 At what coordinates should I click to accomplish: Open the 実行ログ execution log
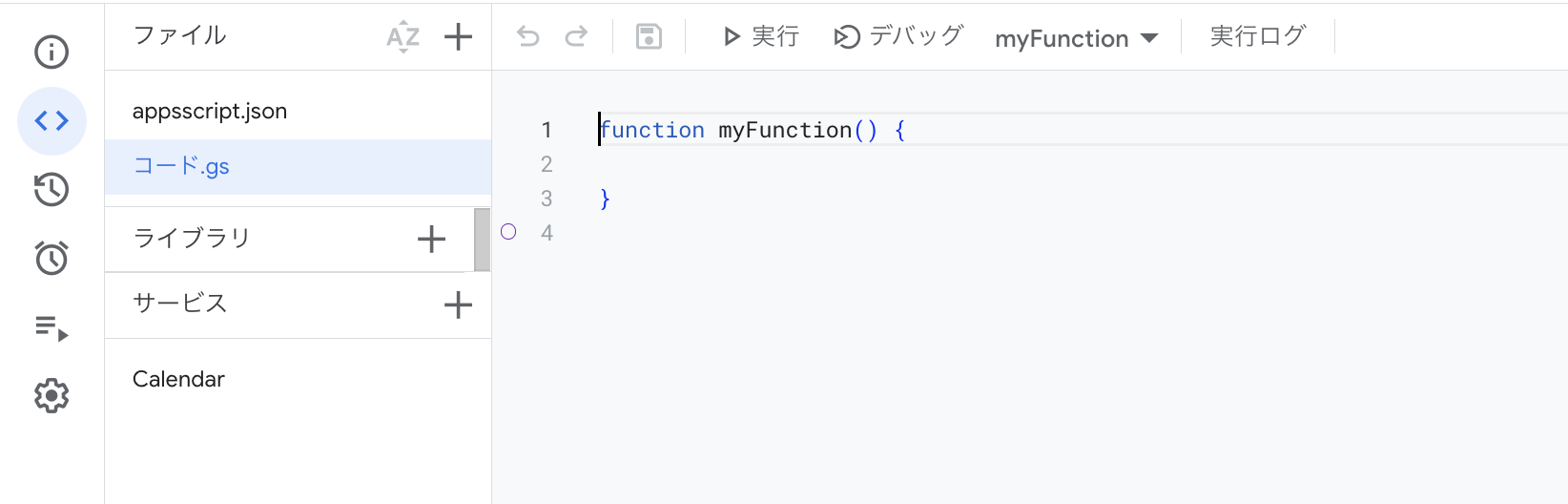(x=1257, y=37)
